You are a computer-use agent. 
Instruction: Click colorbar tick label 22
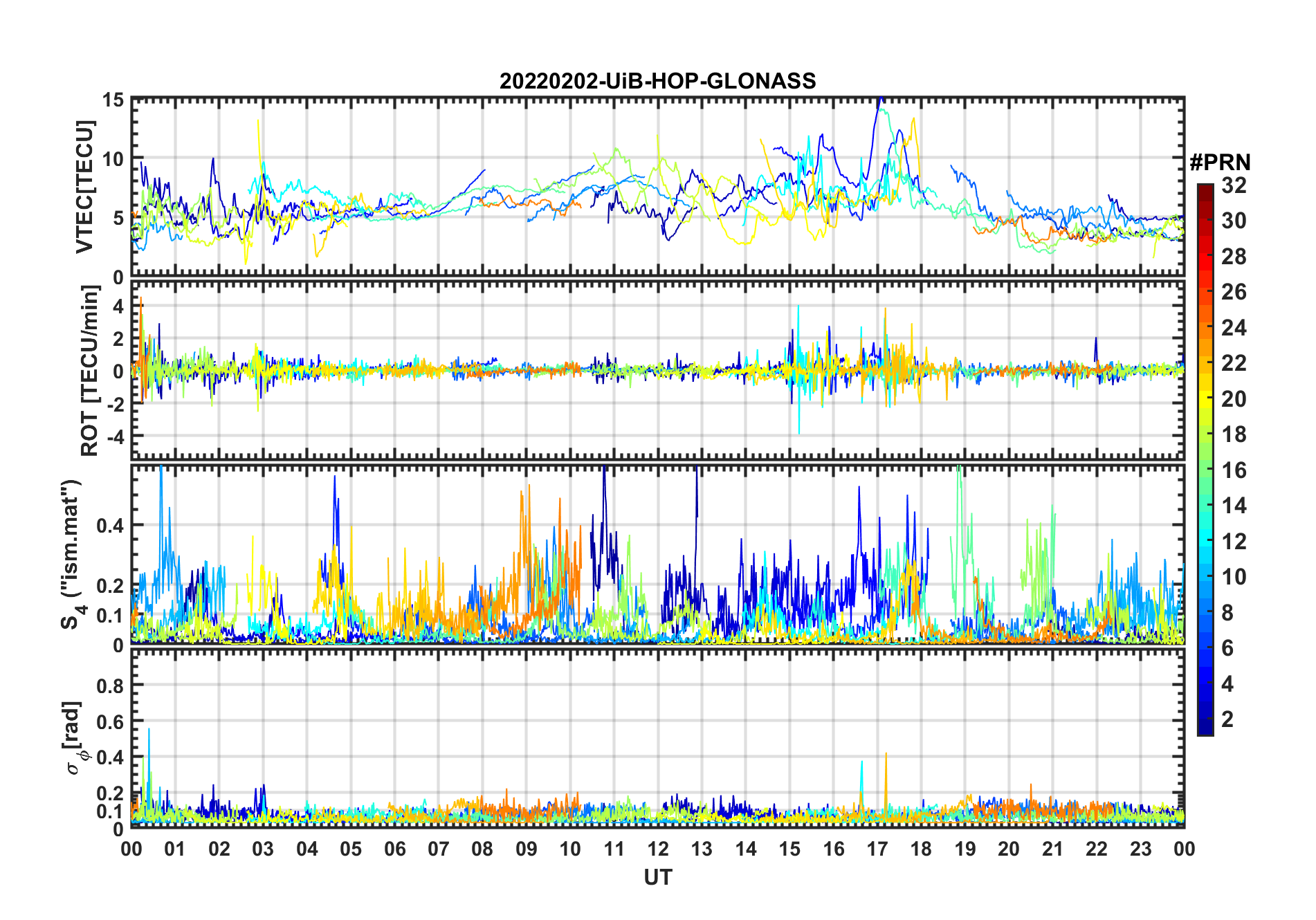click(x=1234, y=363)
